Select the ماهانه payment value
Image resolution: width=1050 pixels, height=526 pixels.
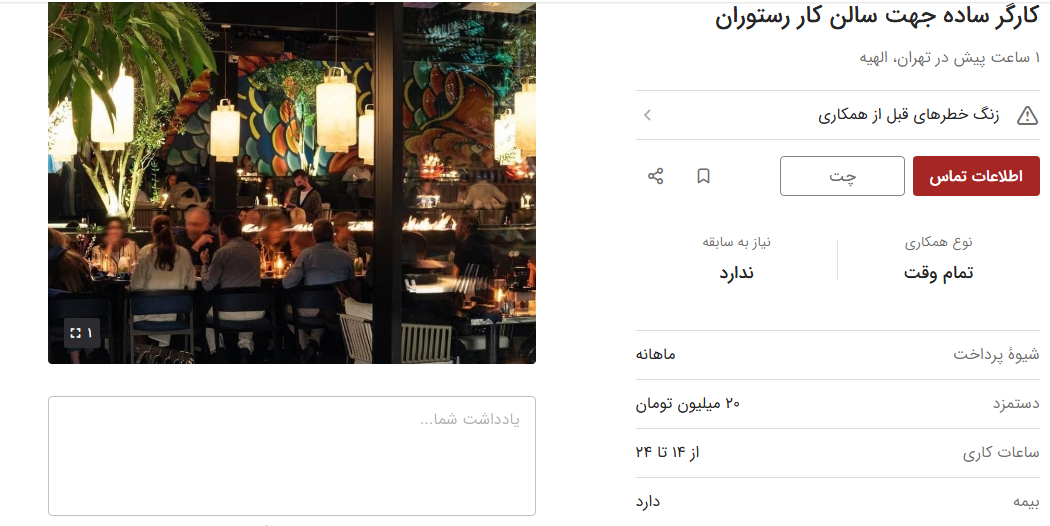tap(656, 354)
